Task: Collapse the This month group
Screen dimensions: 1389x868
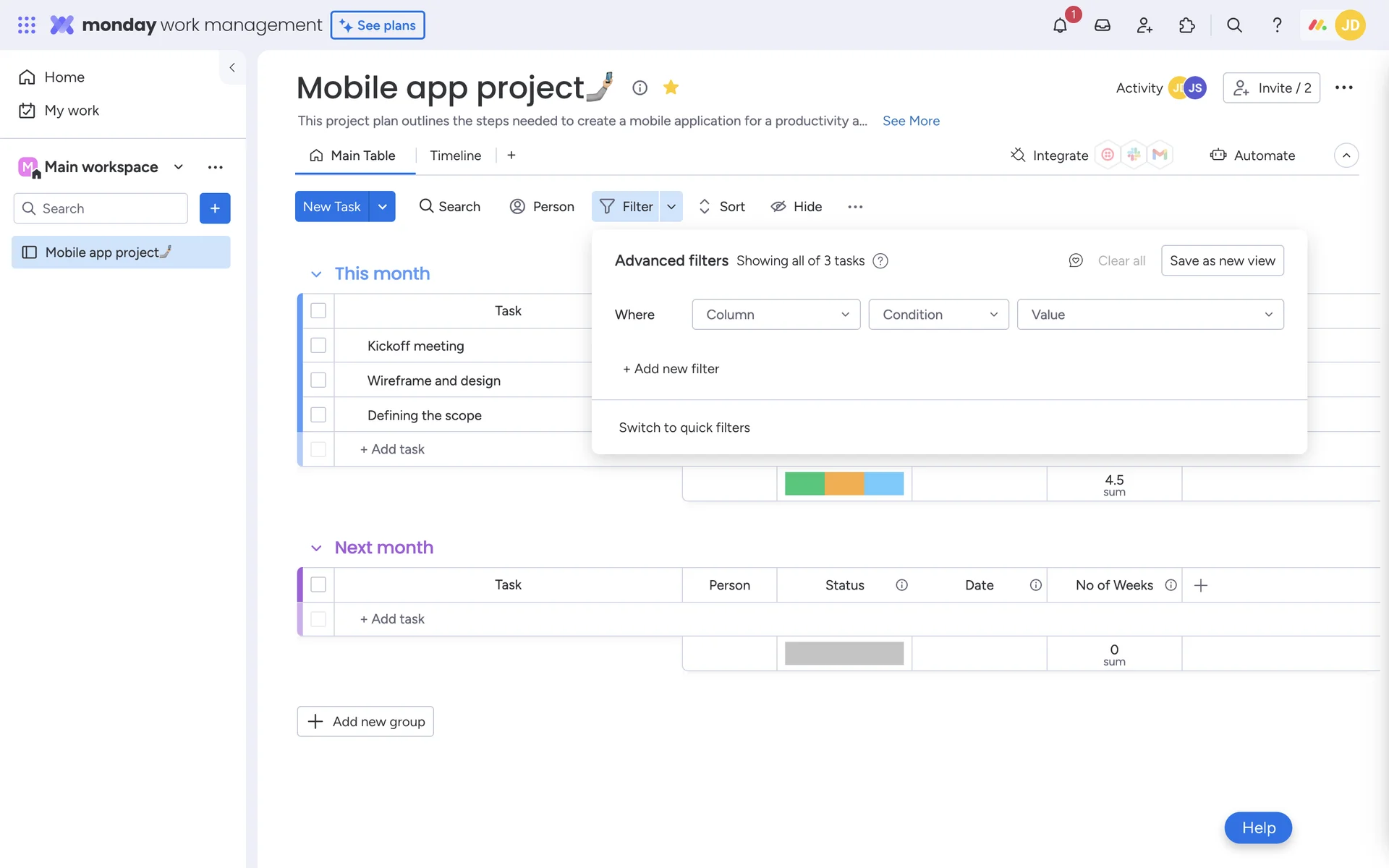Action: [x=316, y=274]
